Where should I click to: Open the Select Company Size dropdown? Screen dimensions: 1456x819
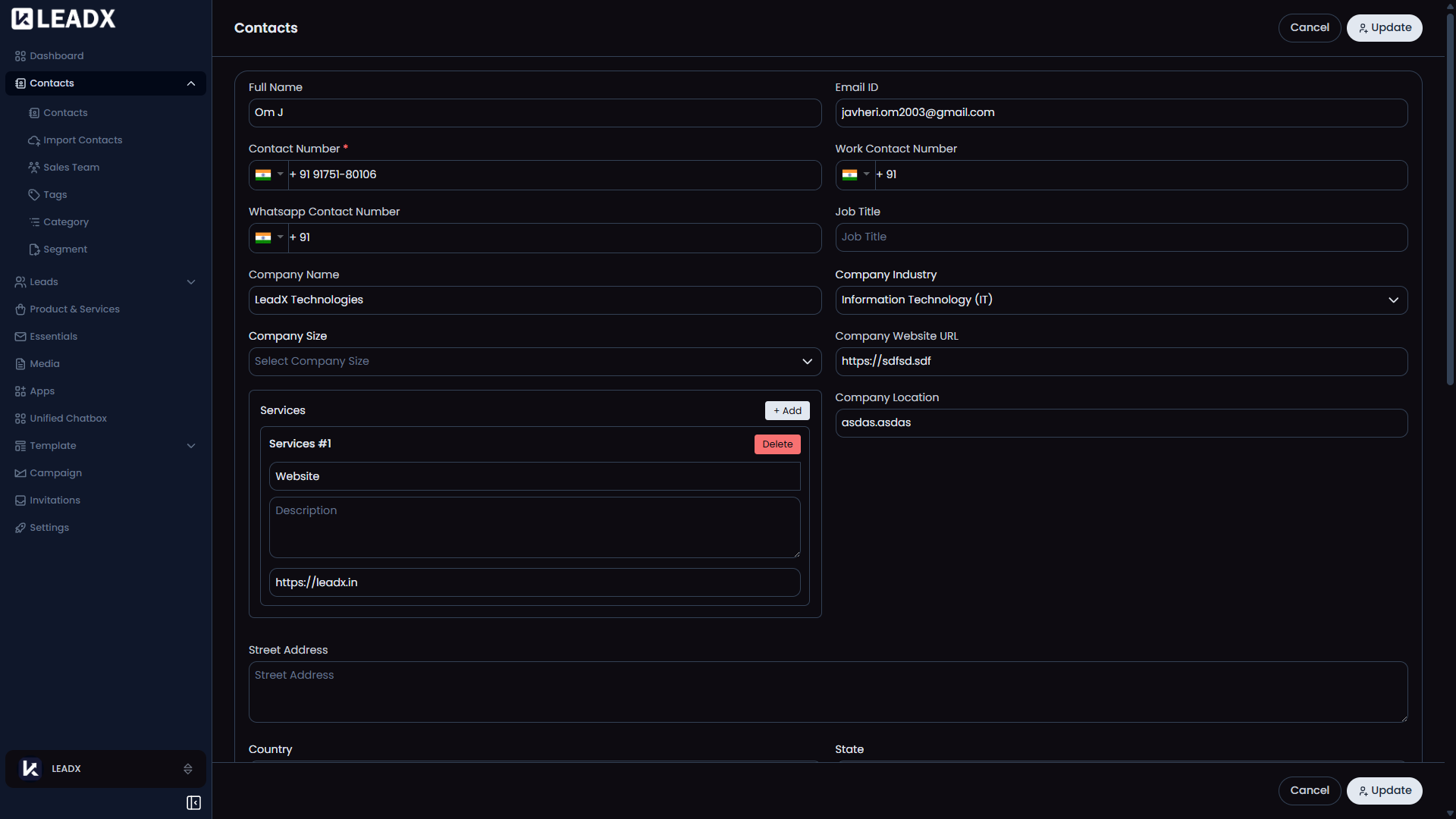807,361
